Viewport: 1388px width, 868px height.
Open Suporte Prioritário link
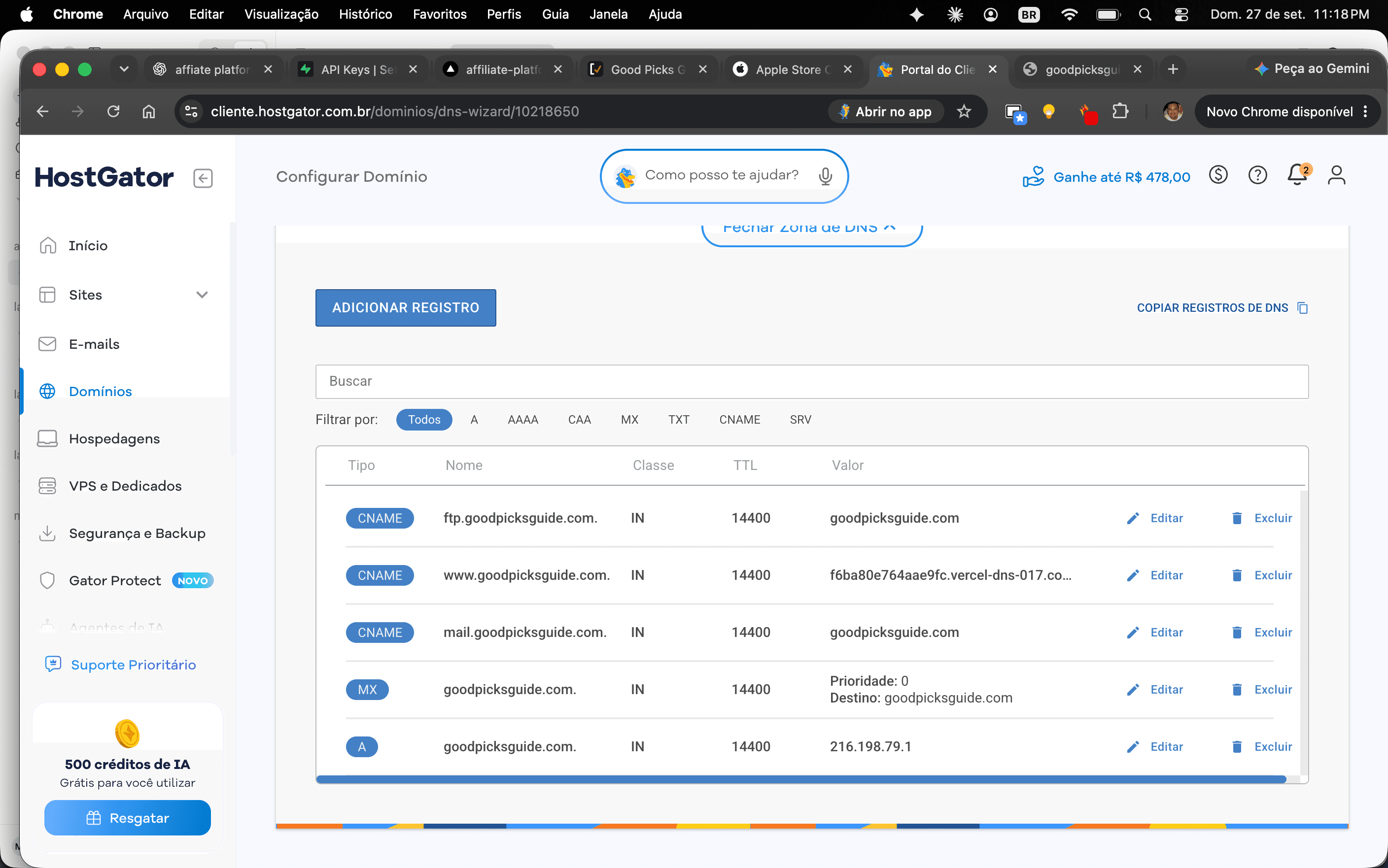click(x=133, y=665)
